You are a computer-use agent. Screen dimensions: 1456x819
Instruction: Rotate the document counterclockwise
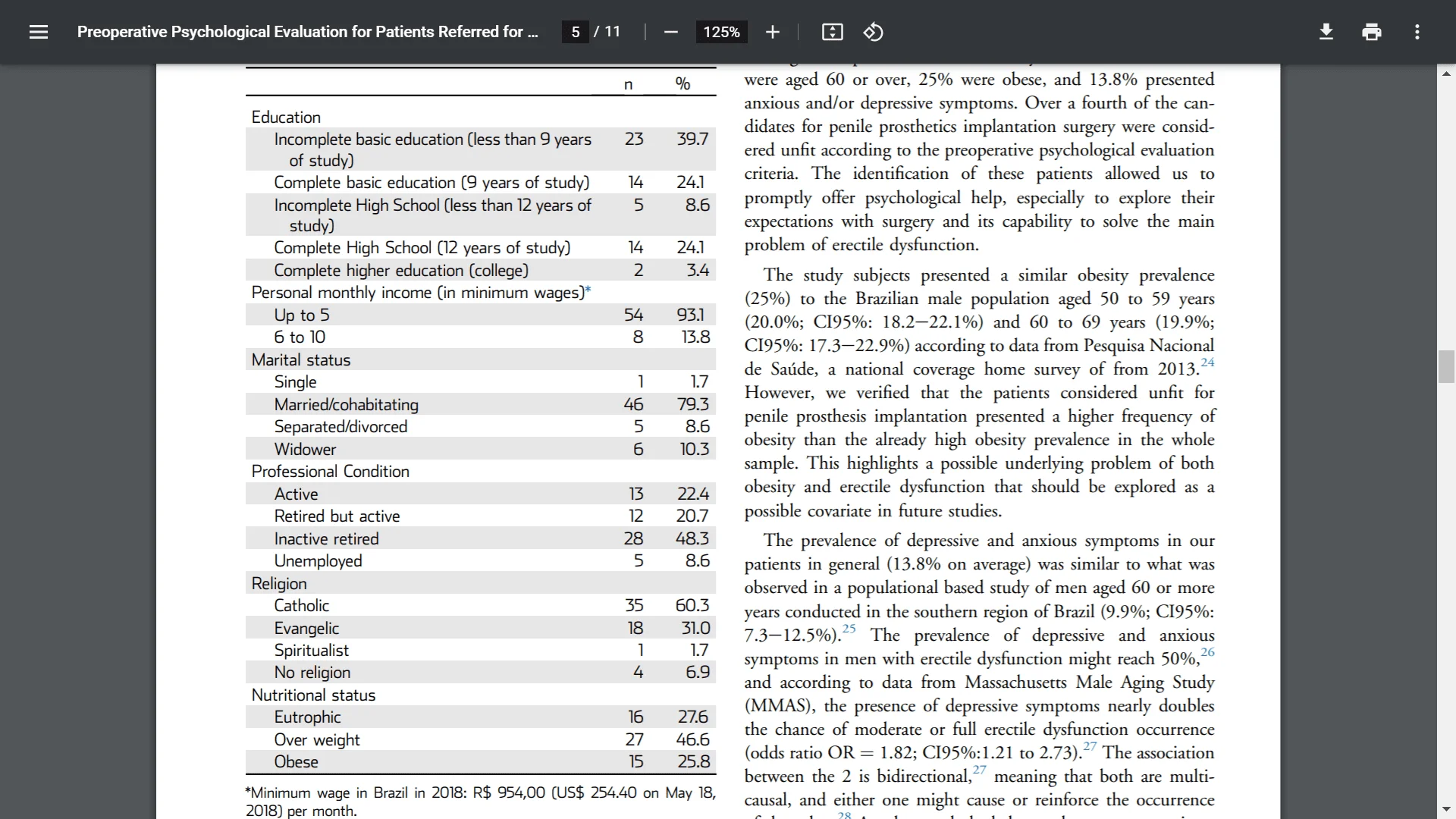tap(873, 32)
